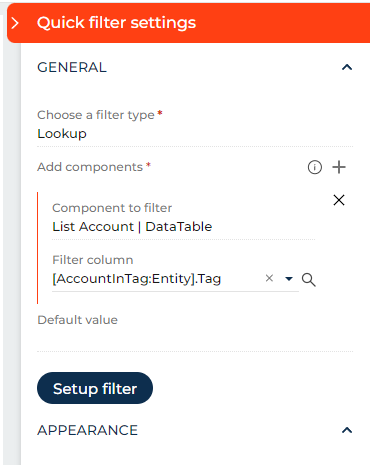This screenshot has height=465, width=370.
Task: Click the Choose a filter type label
Action: coord(96,115)
